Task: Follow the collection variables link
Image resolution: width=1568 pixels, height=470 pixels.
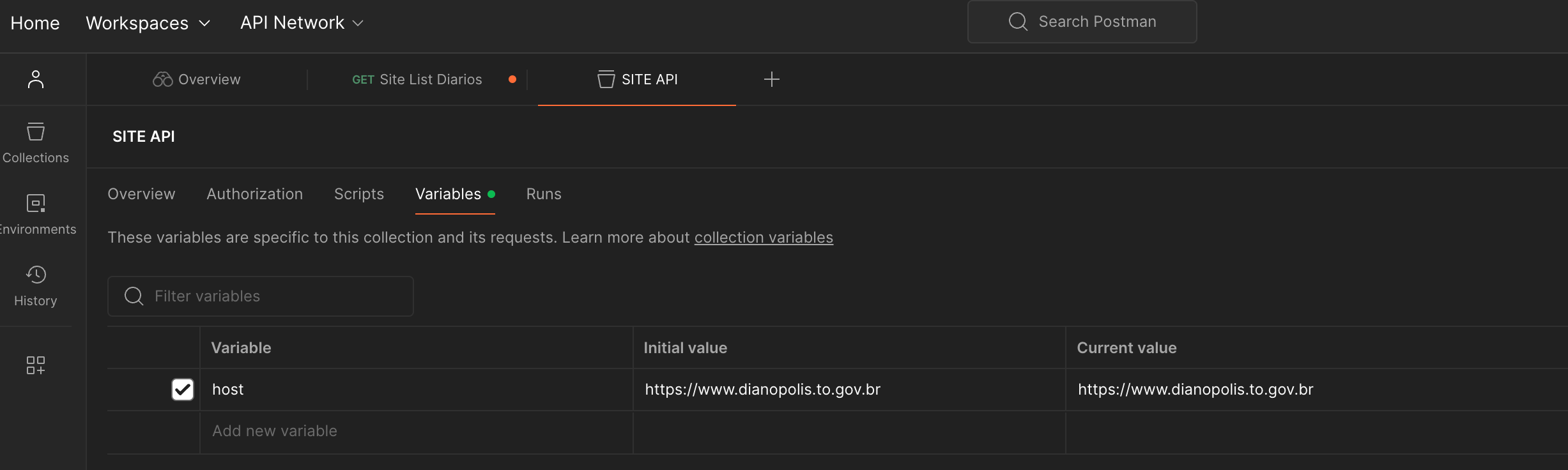Action: pyautogui.click(x=763, y=238)
